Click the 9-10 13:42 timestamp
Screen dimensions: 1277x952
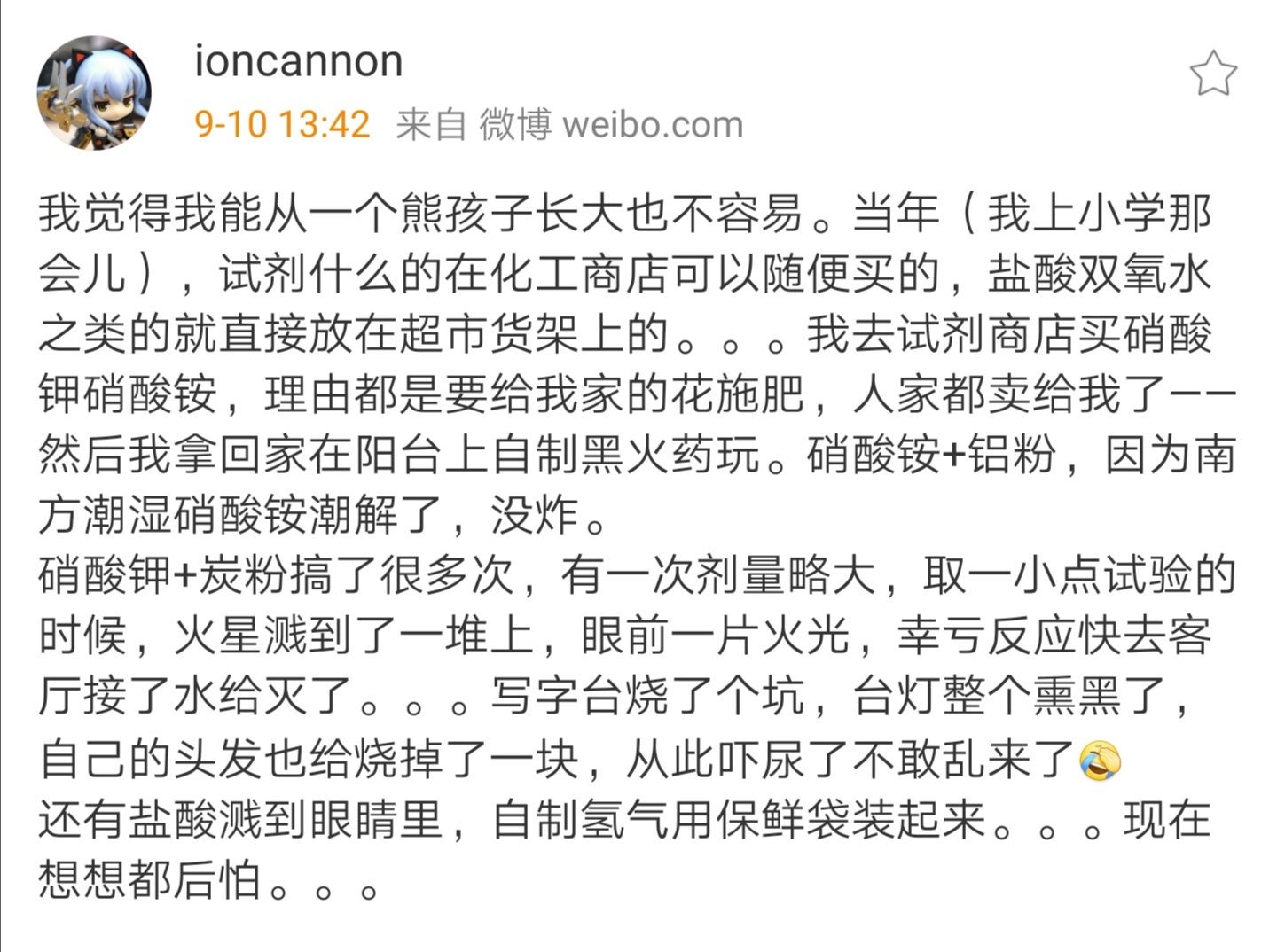pos(282,124)
